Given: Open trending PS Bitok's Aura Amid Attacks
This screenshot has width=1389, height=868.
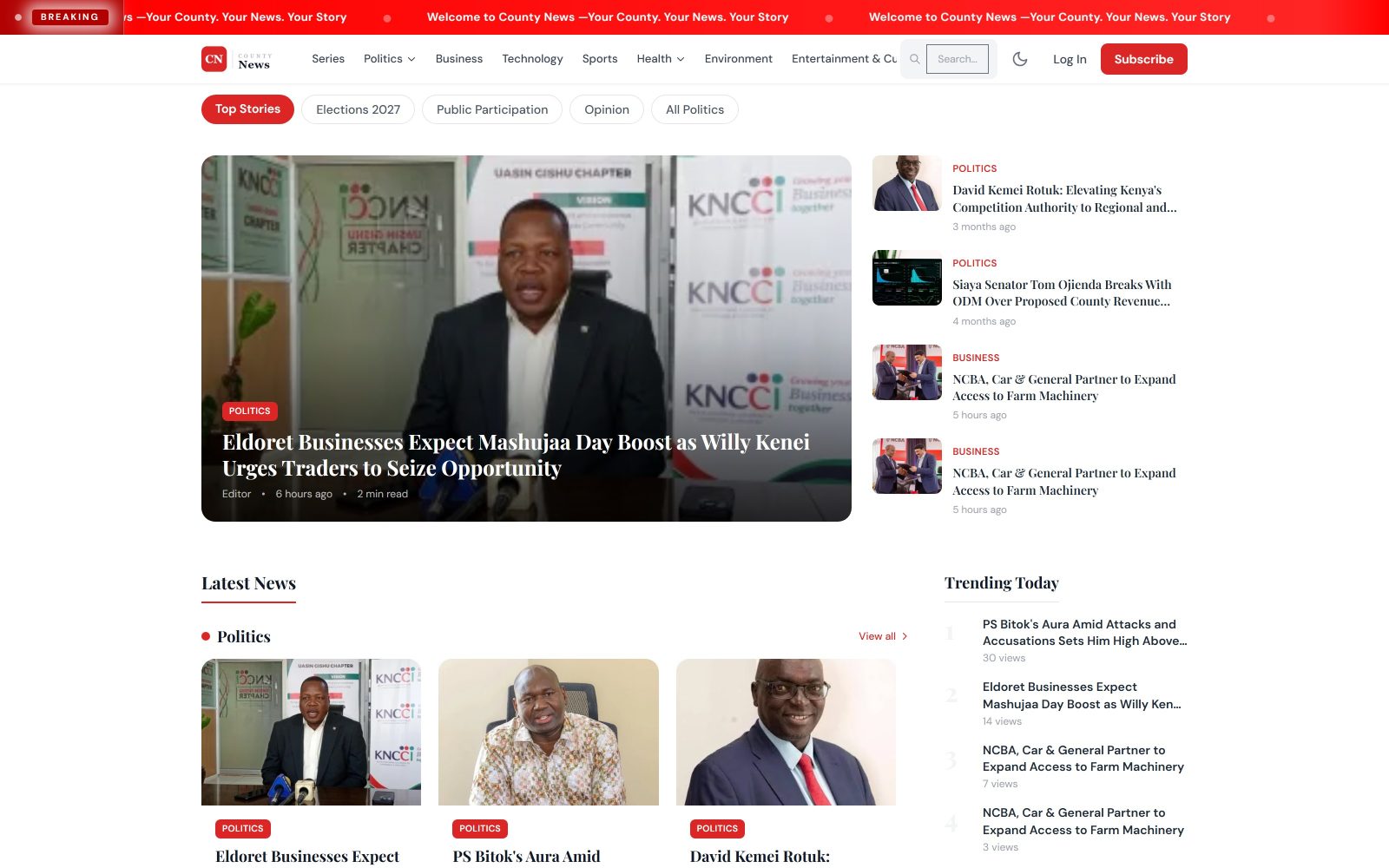Looking at the screenshot, I should [1084, 633].
